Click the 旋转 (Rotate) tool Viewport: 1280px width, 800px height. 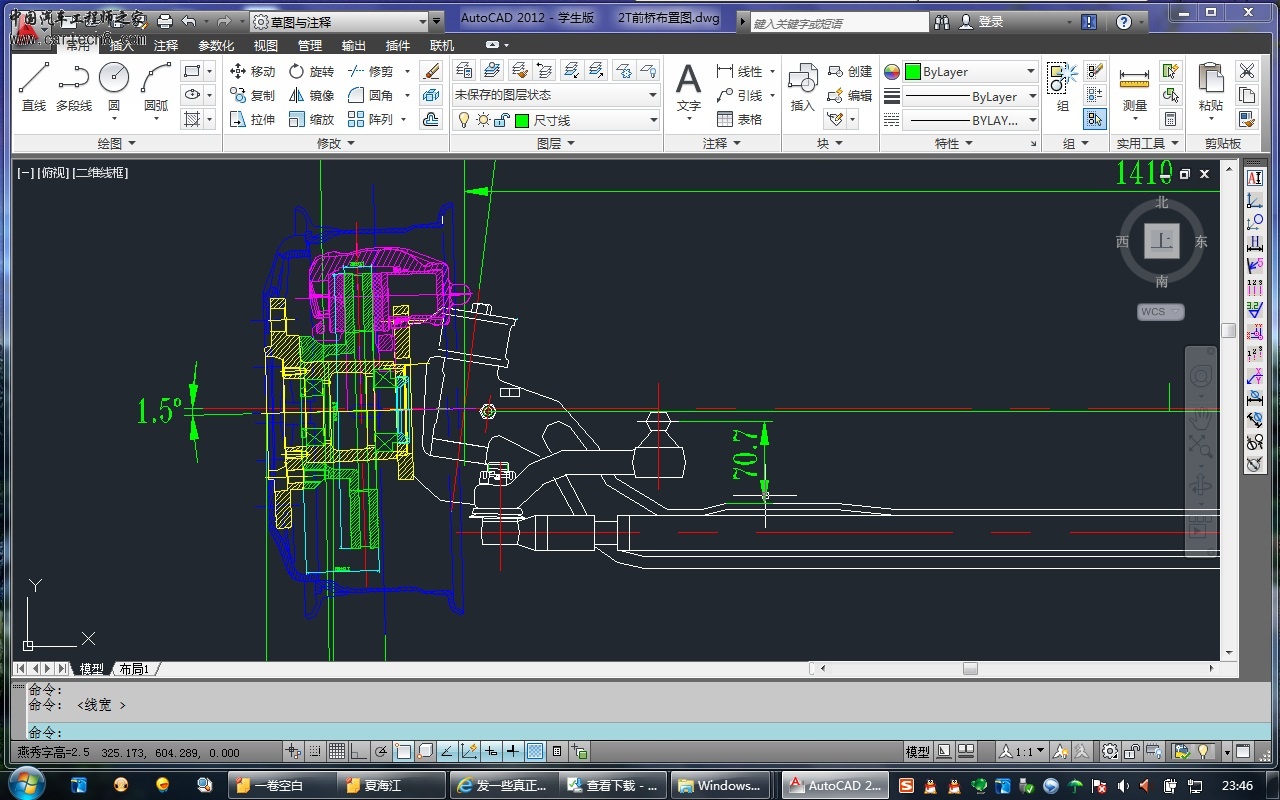pyautogui.click(x=311, y=71)
